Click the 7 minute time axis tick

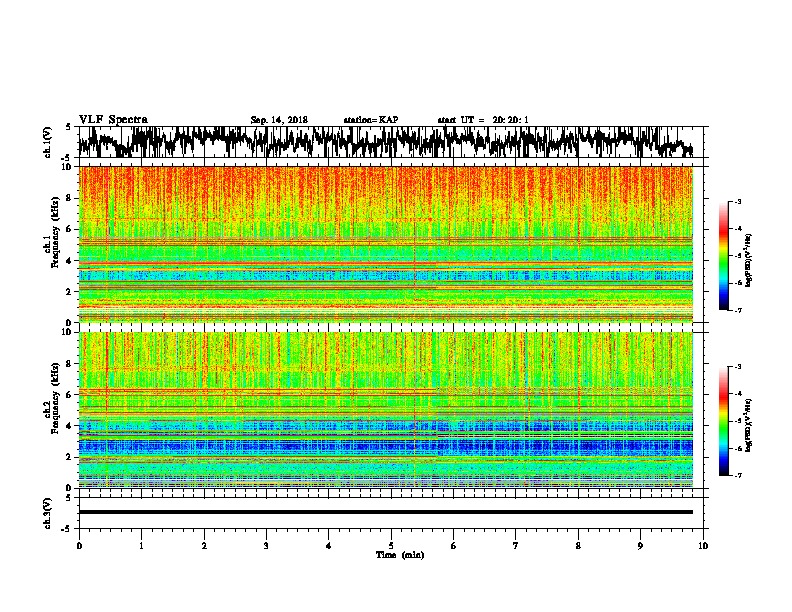tap(516, 546)
